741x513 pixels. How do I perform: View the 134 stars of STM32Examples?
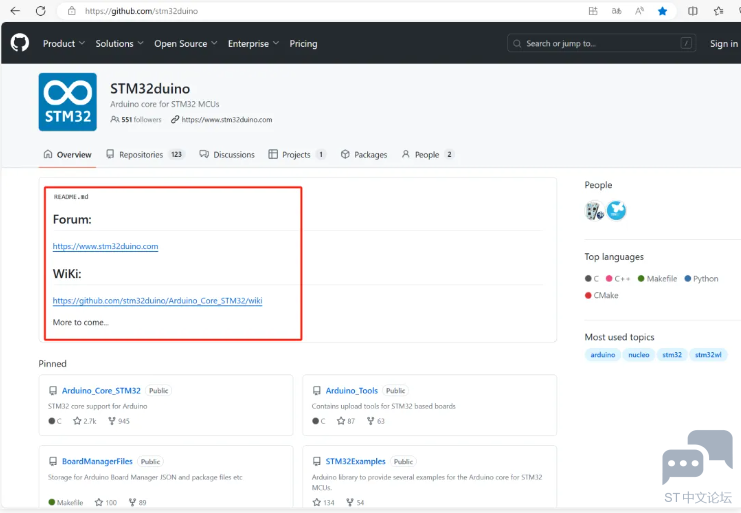point(323,503)
